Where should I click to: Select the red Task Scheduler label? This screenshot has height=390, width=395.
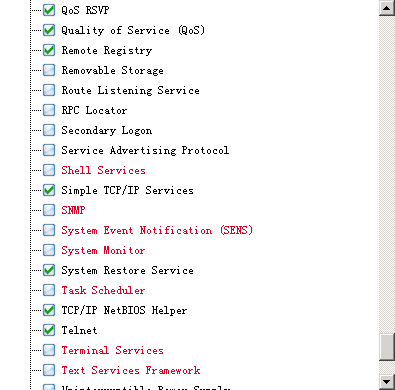tap(103, 290)
